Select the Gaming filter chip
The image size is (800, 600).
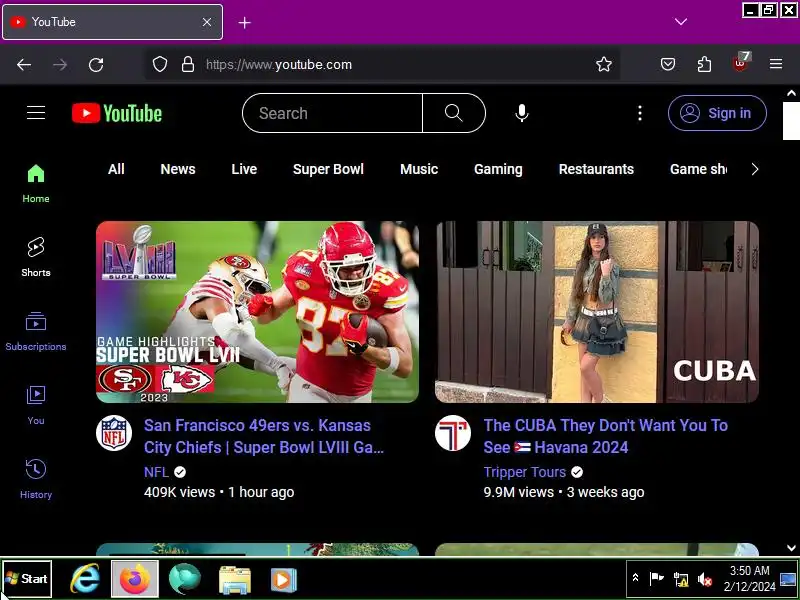(x=498, y=169)
